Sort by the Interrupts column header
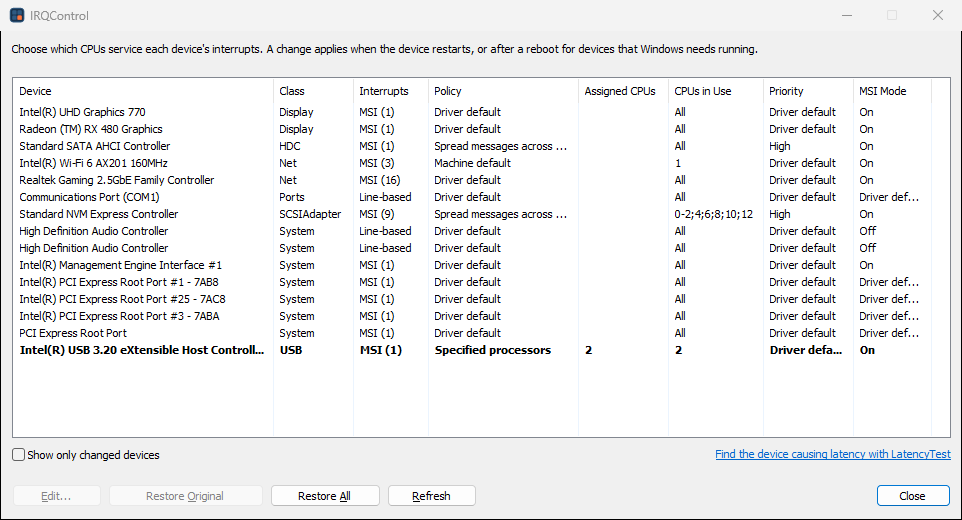 [391, 91]
